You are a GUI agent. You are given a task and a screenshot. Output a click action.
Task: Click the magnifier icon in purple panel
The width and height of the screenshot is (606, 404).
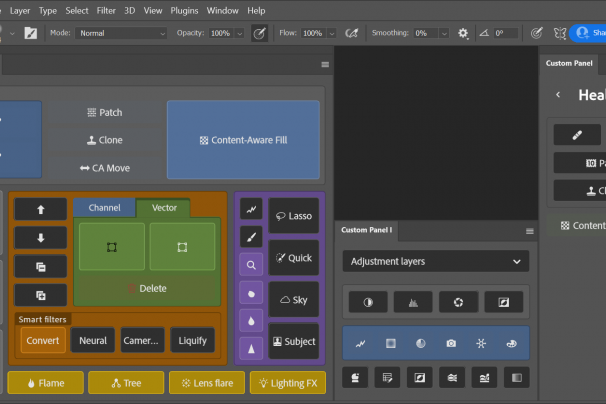[251, 265]
